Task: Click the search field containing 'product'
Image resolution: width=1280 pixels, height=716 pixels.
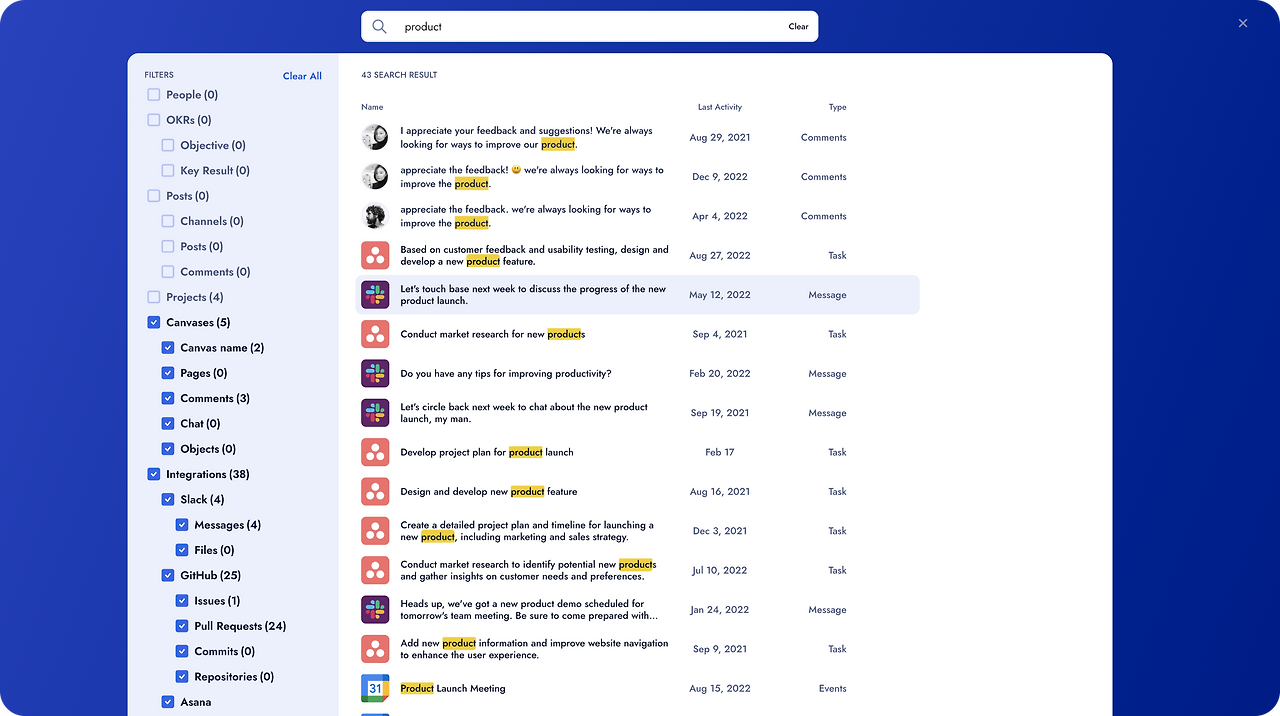Action: tap(589, 27)
